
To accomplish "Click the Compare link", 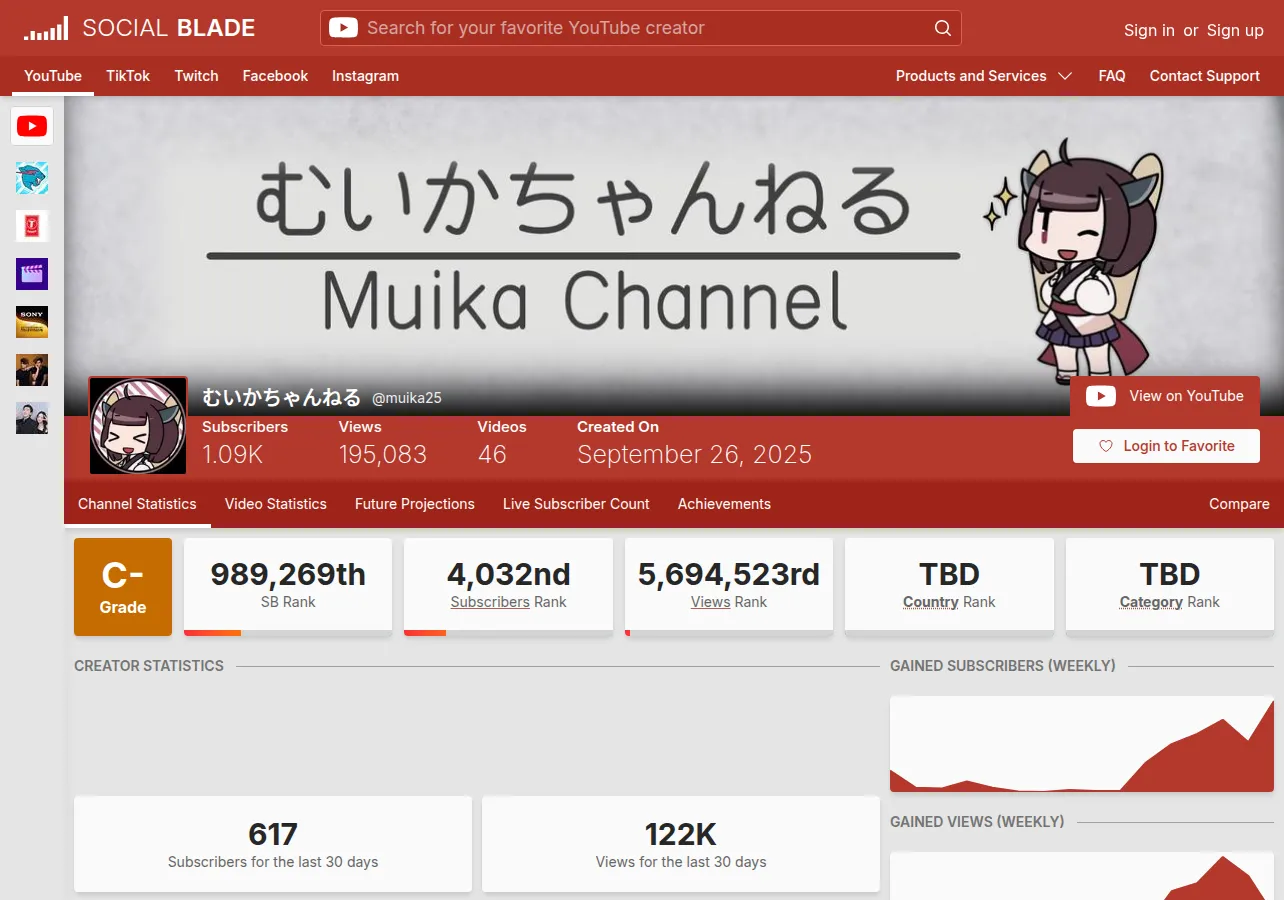I will coord(1239,504).
